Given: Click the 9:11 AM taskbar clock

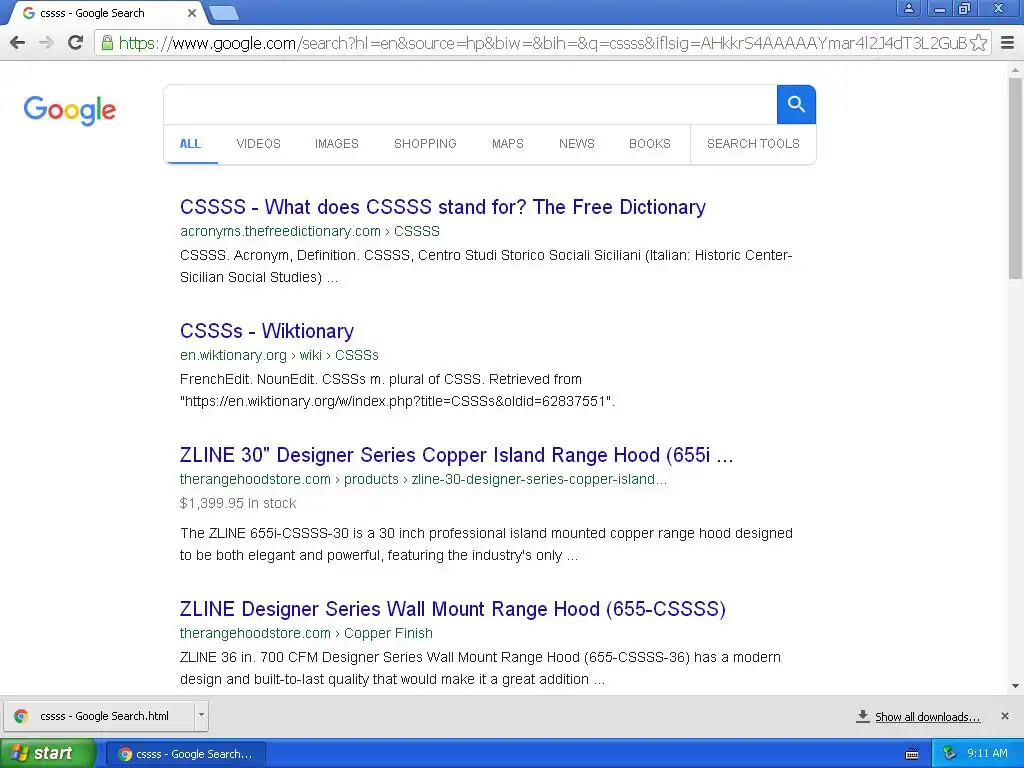Looking at the screenshot, I should [987, 754].
